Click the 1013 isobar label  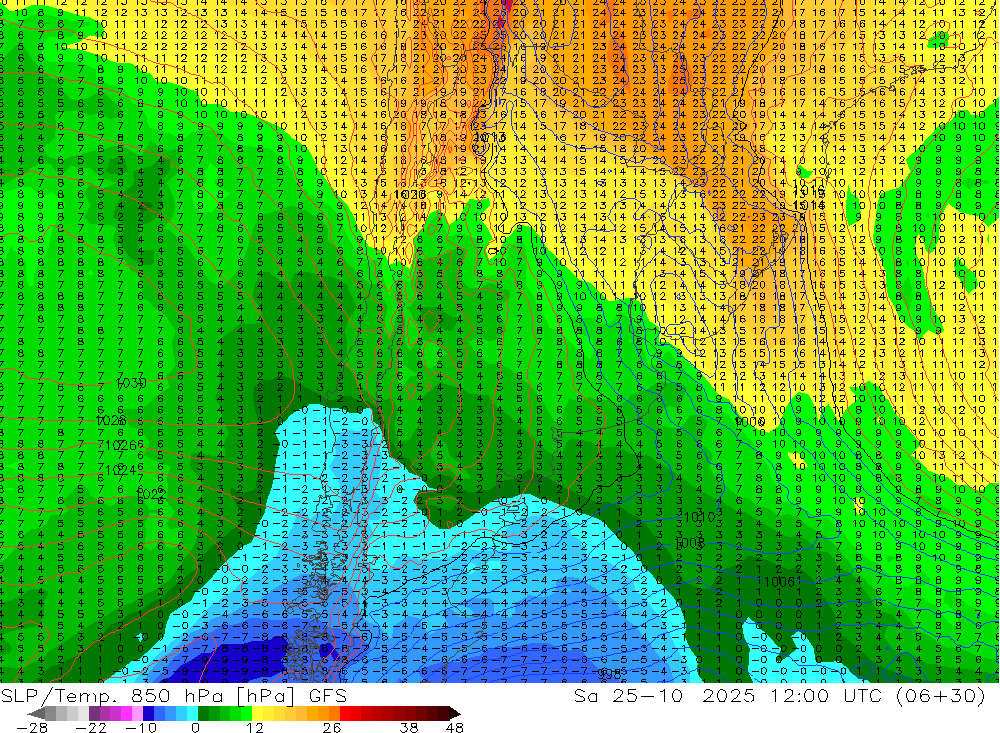point(490,137)
